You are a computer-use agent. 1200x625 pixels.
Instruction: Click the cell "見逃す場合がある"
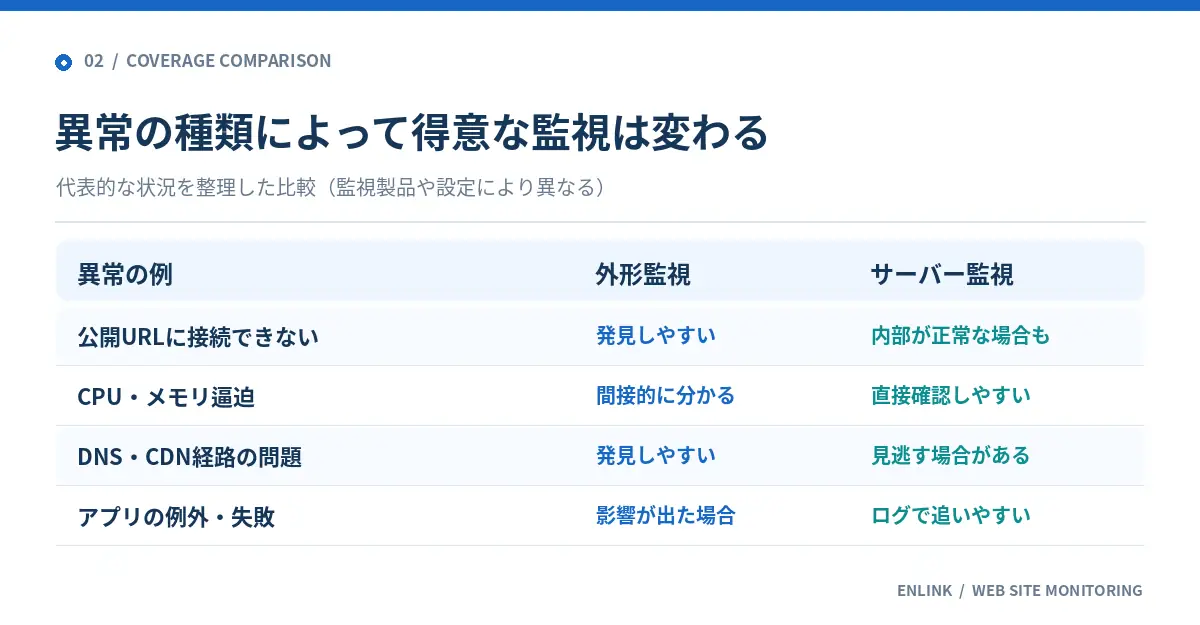951,455
